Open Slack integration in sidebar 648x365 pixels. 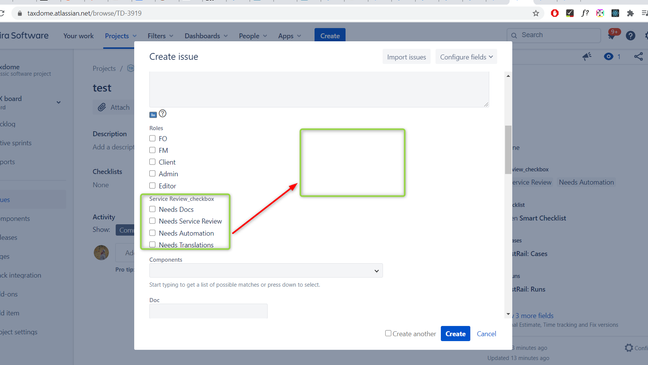point(21,275)
